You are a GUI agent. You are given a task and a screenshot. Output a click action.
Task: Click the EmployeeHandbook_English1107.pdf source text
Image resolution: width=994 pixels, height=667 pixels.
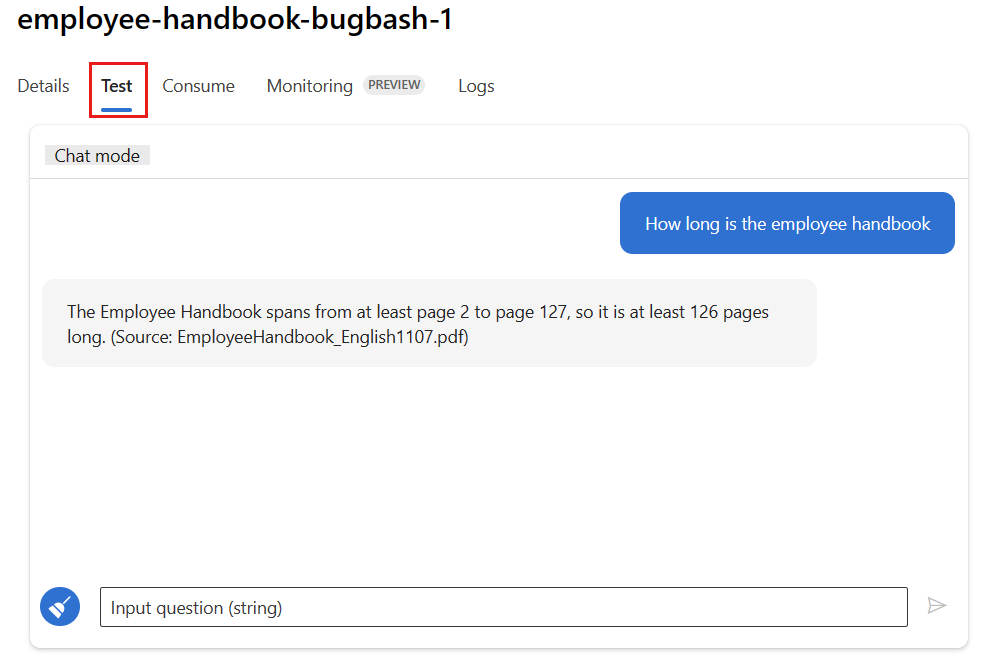coord(321,337)
